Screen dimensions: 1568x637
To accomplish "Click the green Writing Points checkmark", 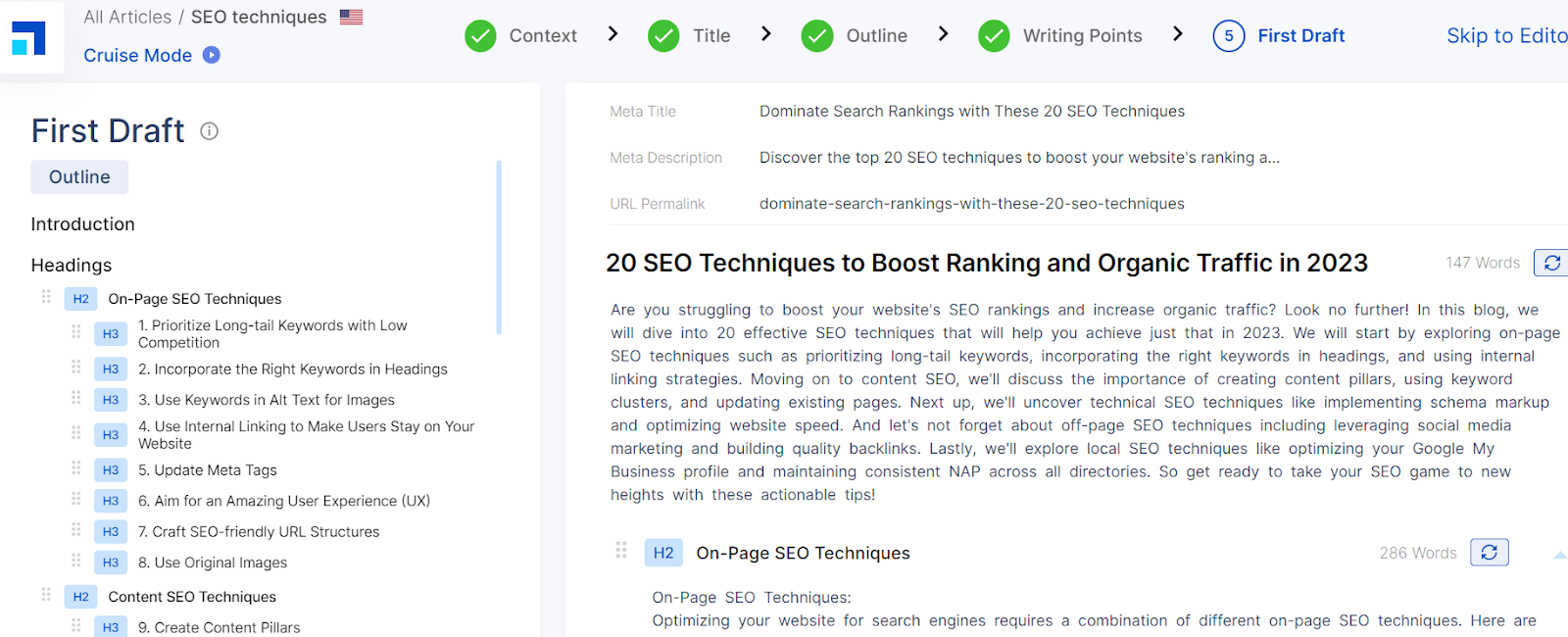I will (x=994, y=36).
